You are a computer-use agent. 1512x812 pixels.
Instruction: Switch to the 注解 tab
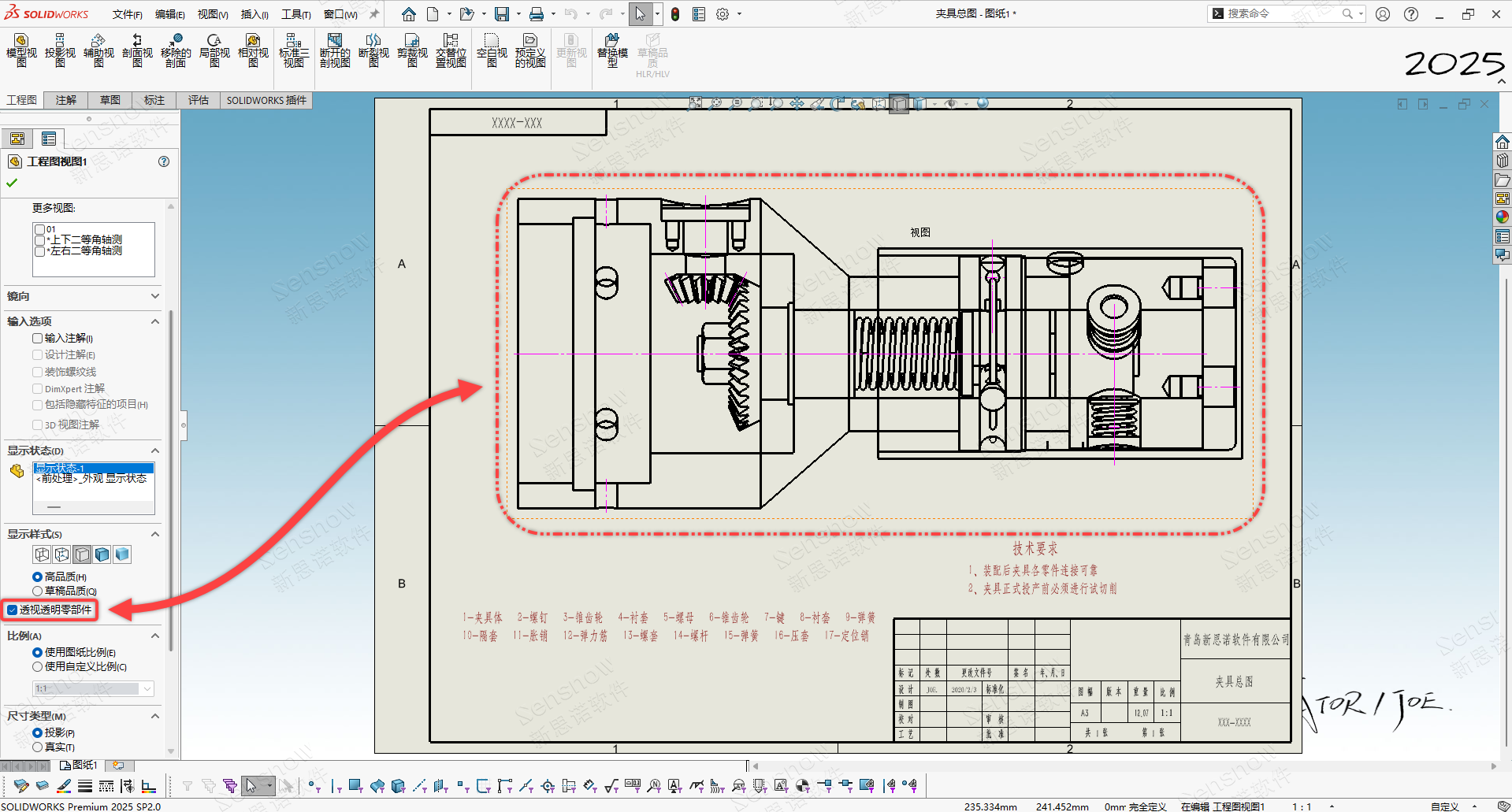tap(66, 100)
